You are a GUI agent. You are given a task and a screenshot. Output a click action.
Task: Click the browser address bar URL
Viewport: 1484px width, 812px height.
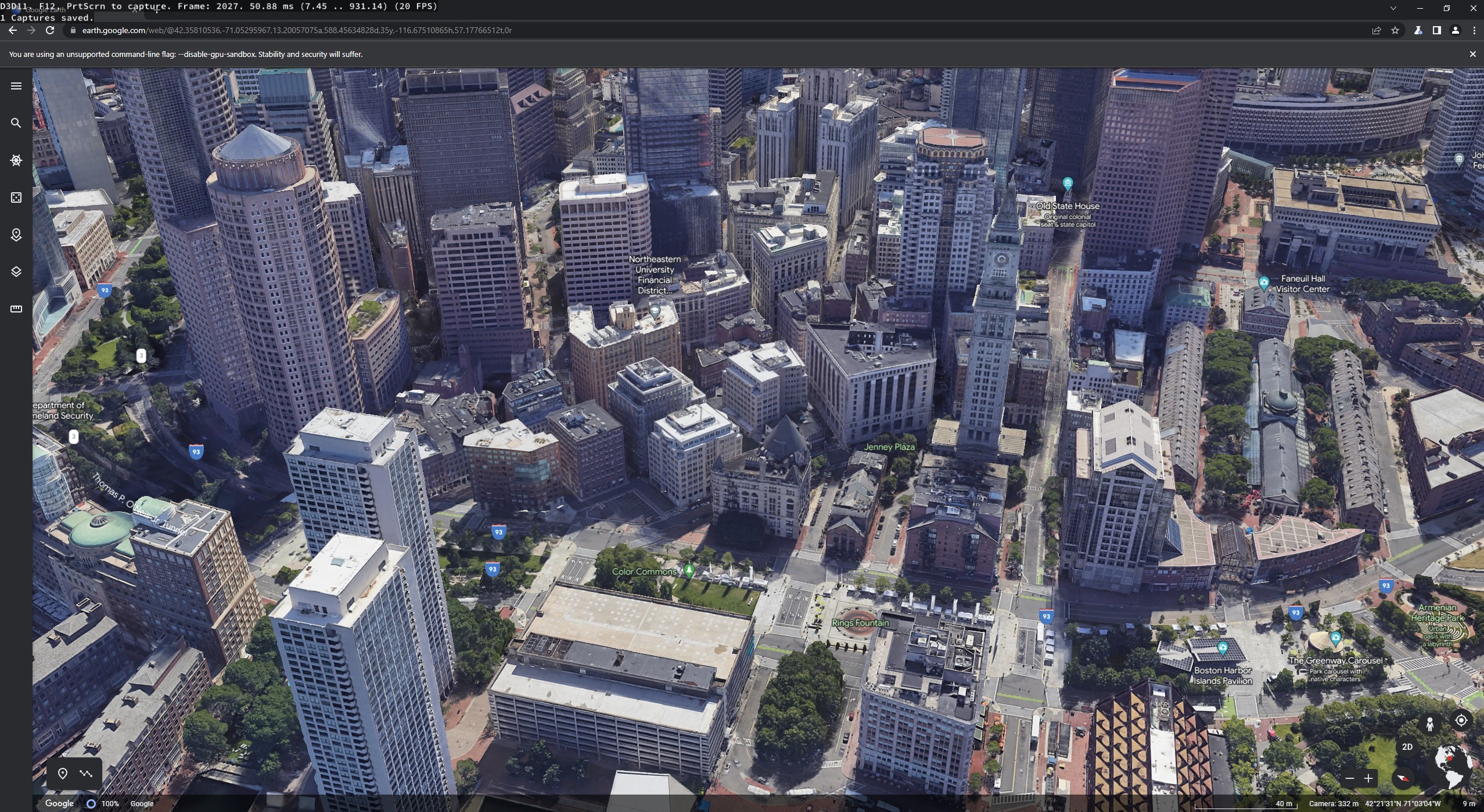(296, 30)
